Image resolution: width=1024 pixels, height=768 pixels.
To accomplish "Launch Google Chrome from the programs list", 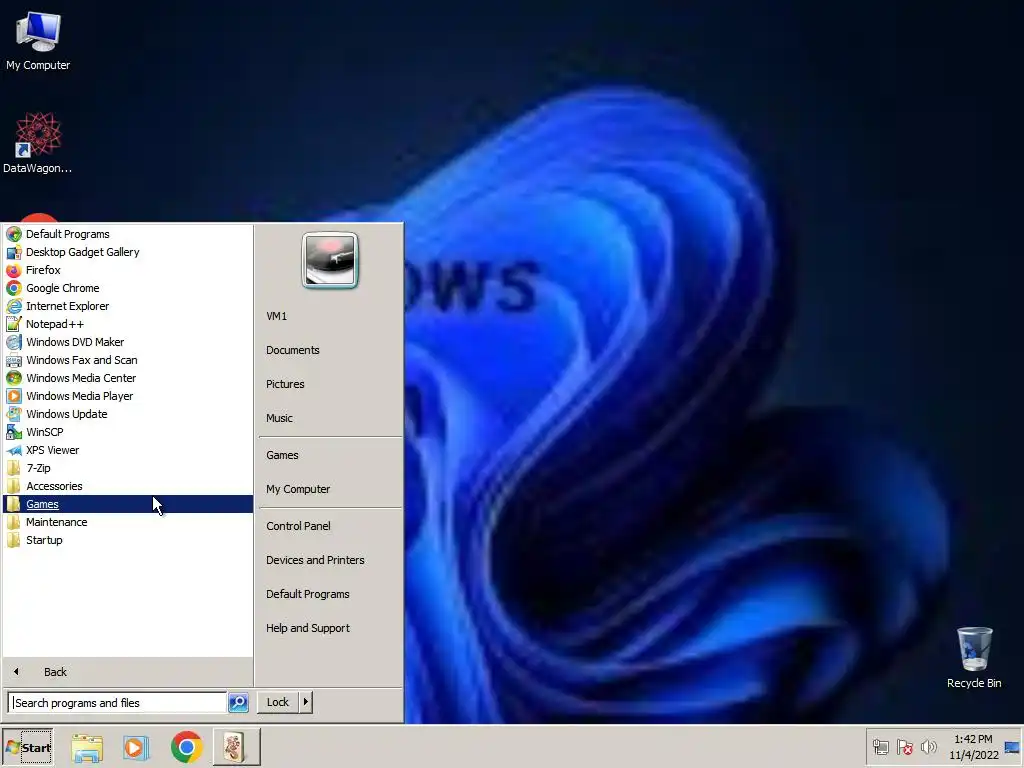I will point(128,288).
